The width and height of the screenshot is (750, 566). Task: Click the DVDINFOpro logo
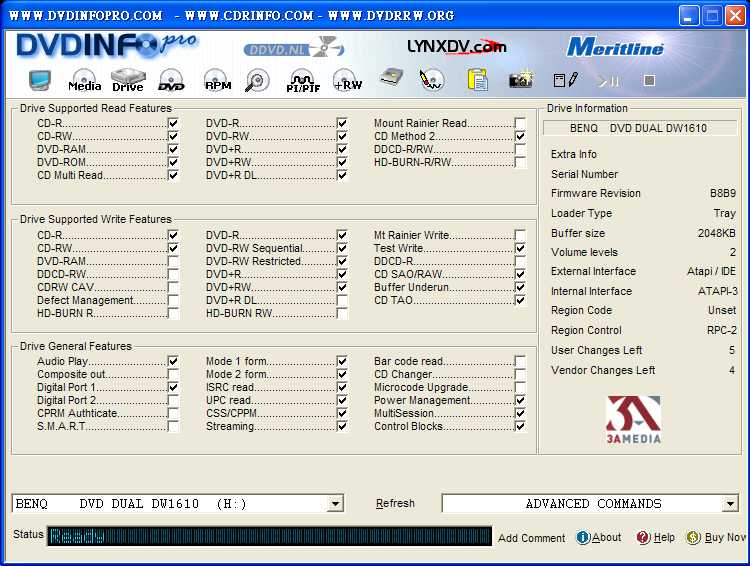(106, 46)
